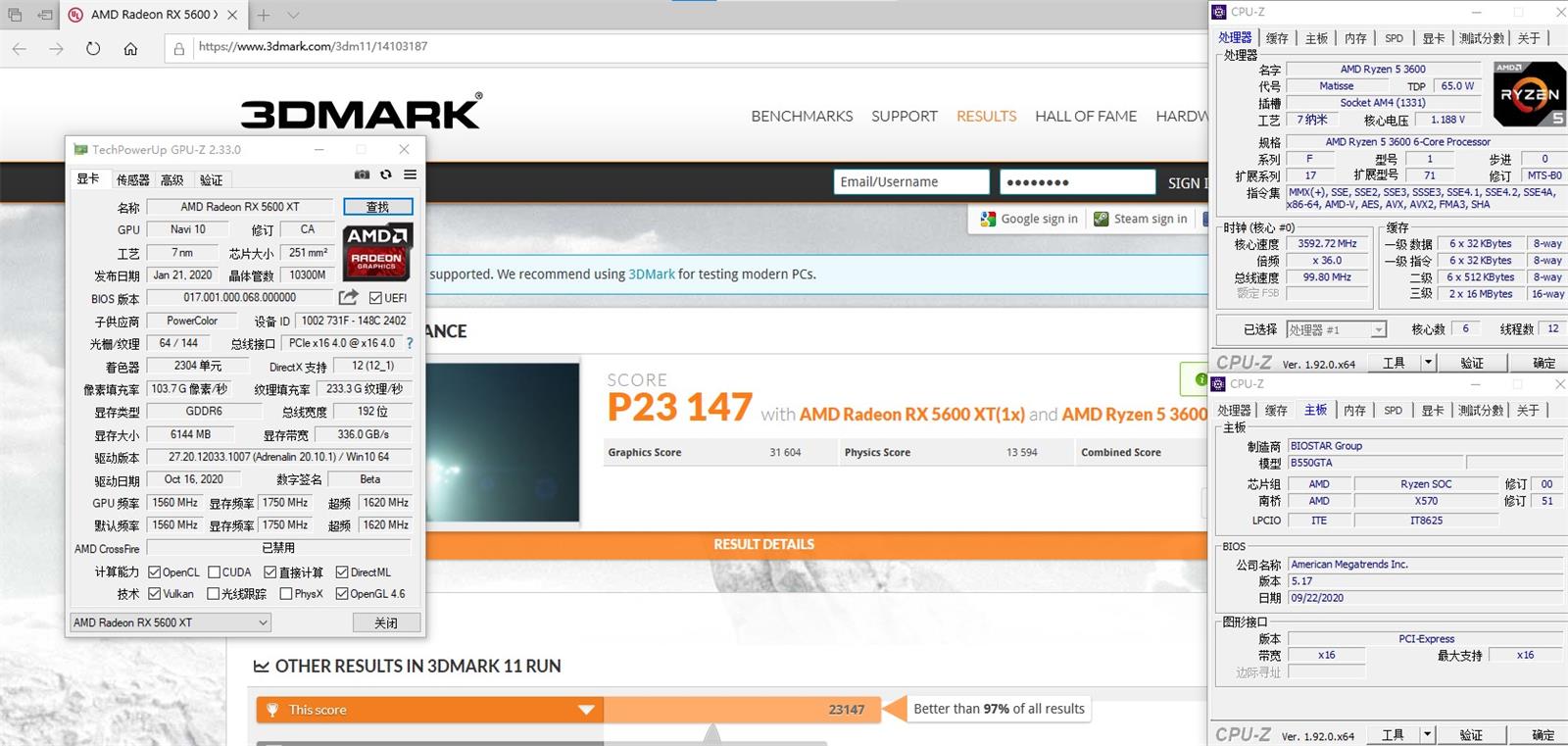1568x746 pixels.
Task: Click the green info icon beside the score
Action: click(x=1200, y=378)
